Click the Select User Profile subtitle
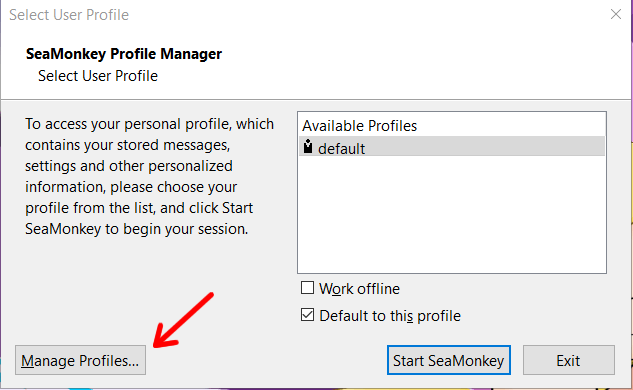The height and width of the screenshot is (390, 633). [98, 76]
